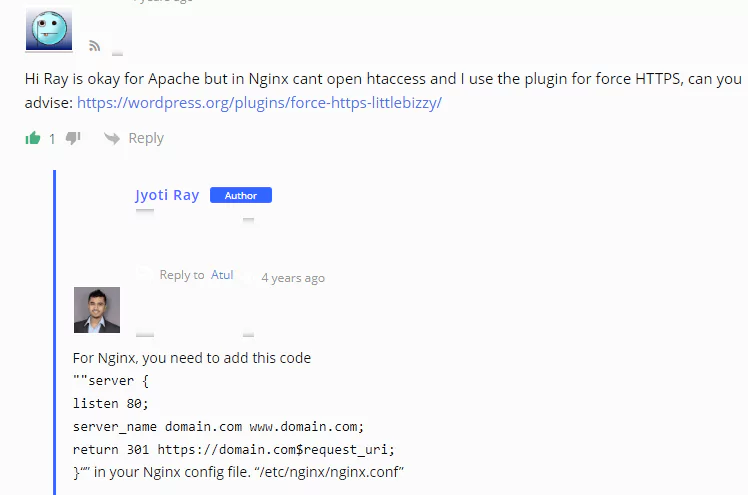Click 'For Nginx, you need to add this code'
748x495 pixels.
click(x=192, y=358)
